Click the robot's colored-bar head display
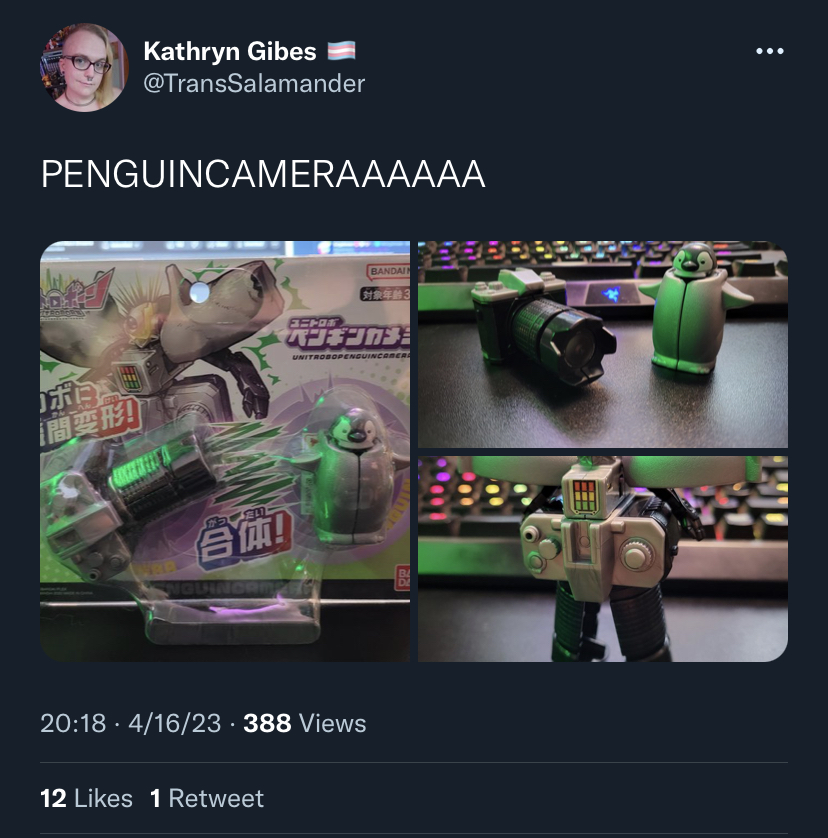This screenshot has width=828, height=838. [x=584, y=496]
